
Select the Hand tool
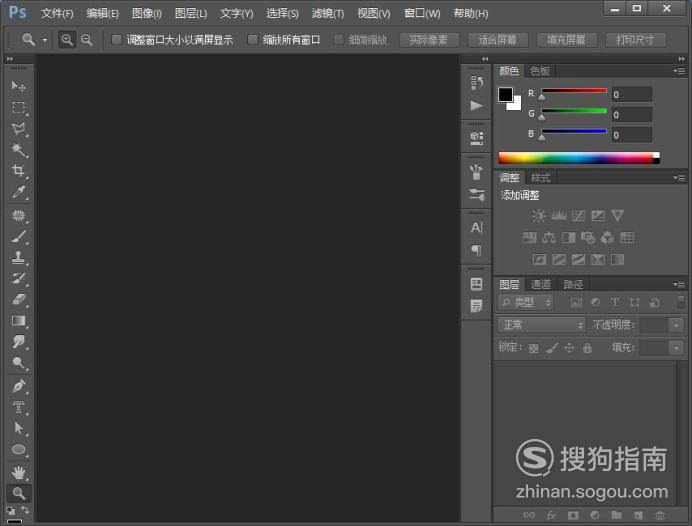coord(18,472)
